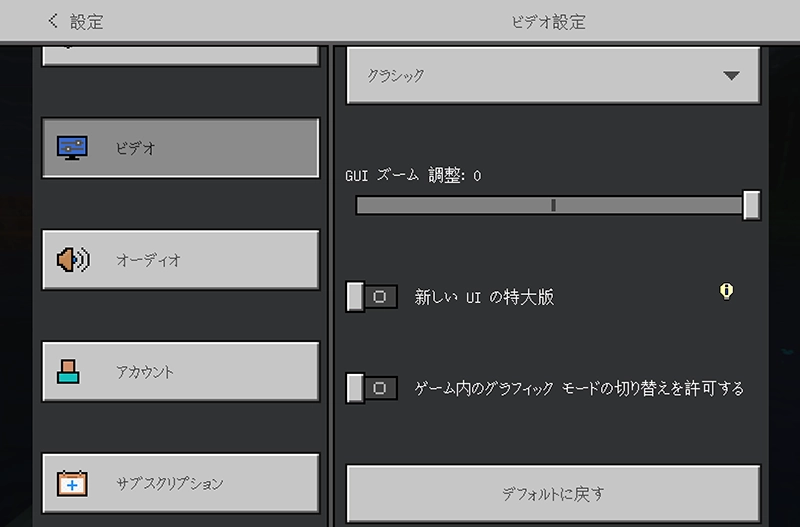Click the 設定 text in the header
Viewport: 800px width, 527px height.
86,21
